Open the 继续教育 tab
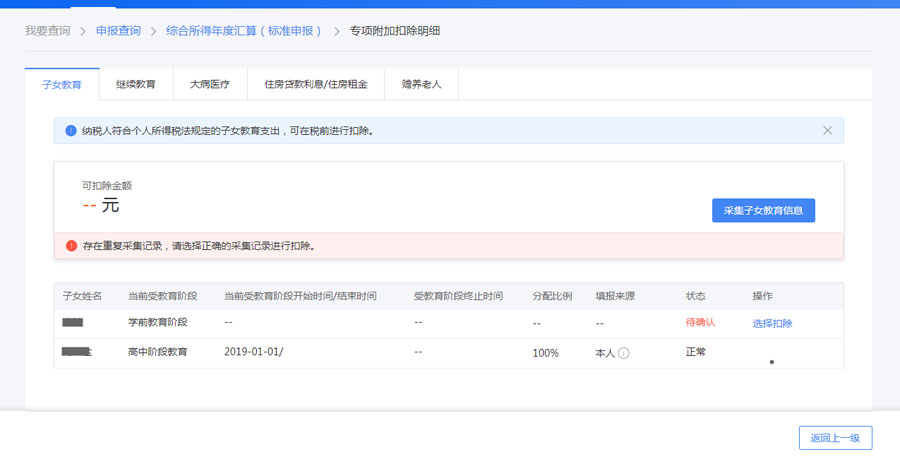Screen dimensions: 900x464 click(136, 85)
